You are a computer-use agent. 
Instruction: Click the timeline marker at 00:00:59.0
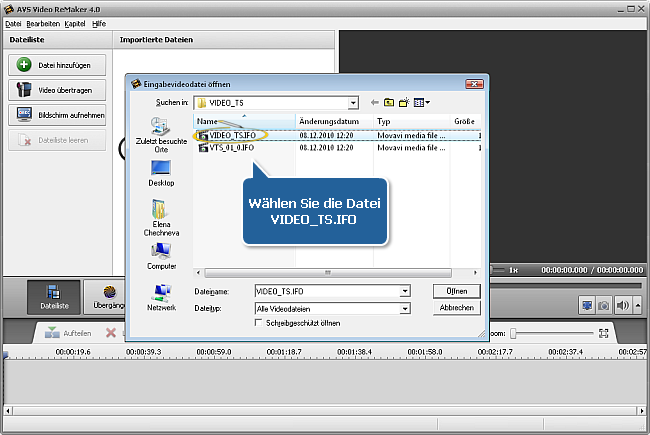click(214, 352)
